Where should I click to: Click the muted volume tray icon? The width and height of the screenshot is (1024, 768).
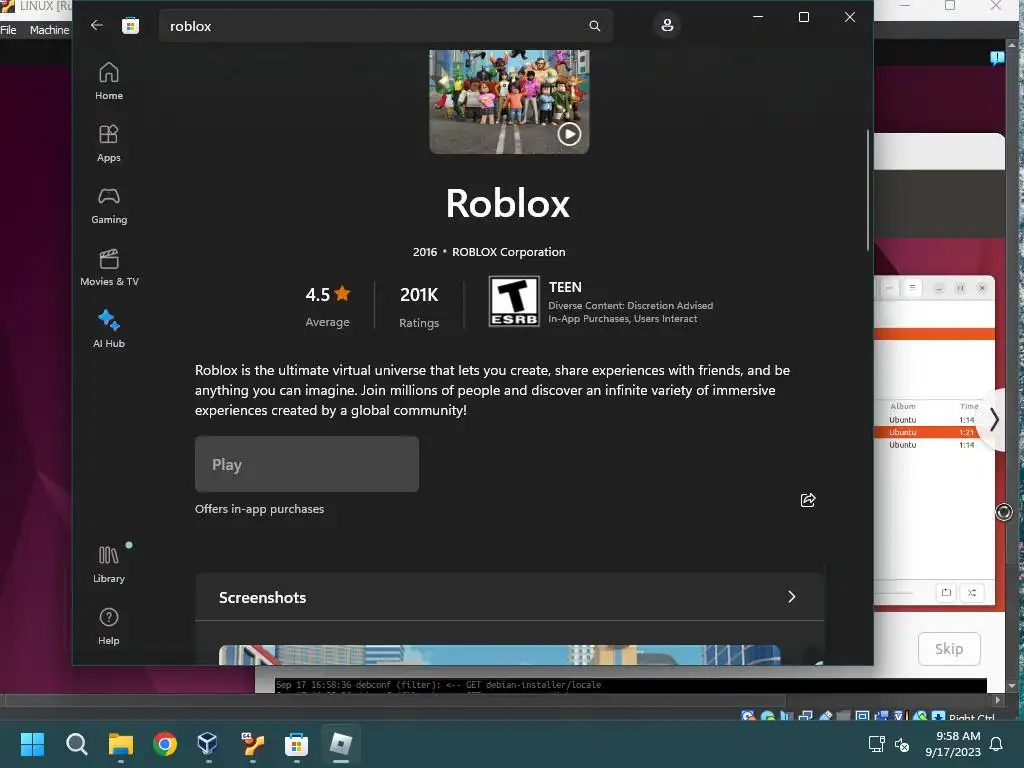click(x=902, y=744)
